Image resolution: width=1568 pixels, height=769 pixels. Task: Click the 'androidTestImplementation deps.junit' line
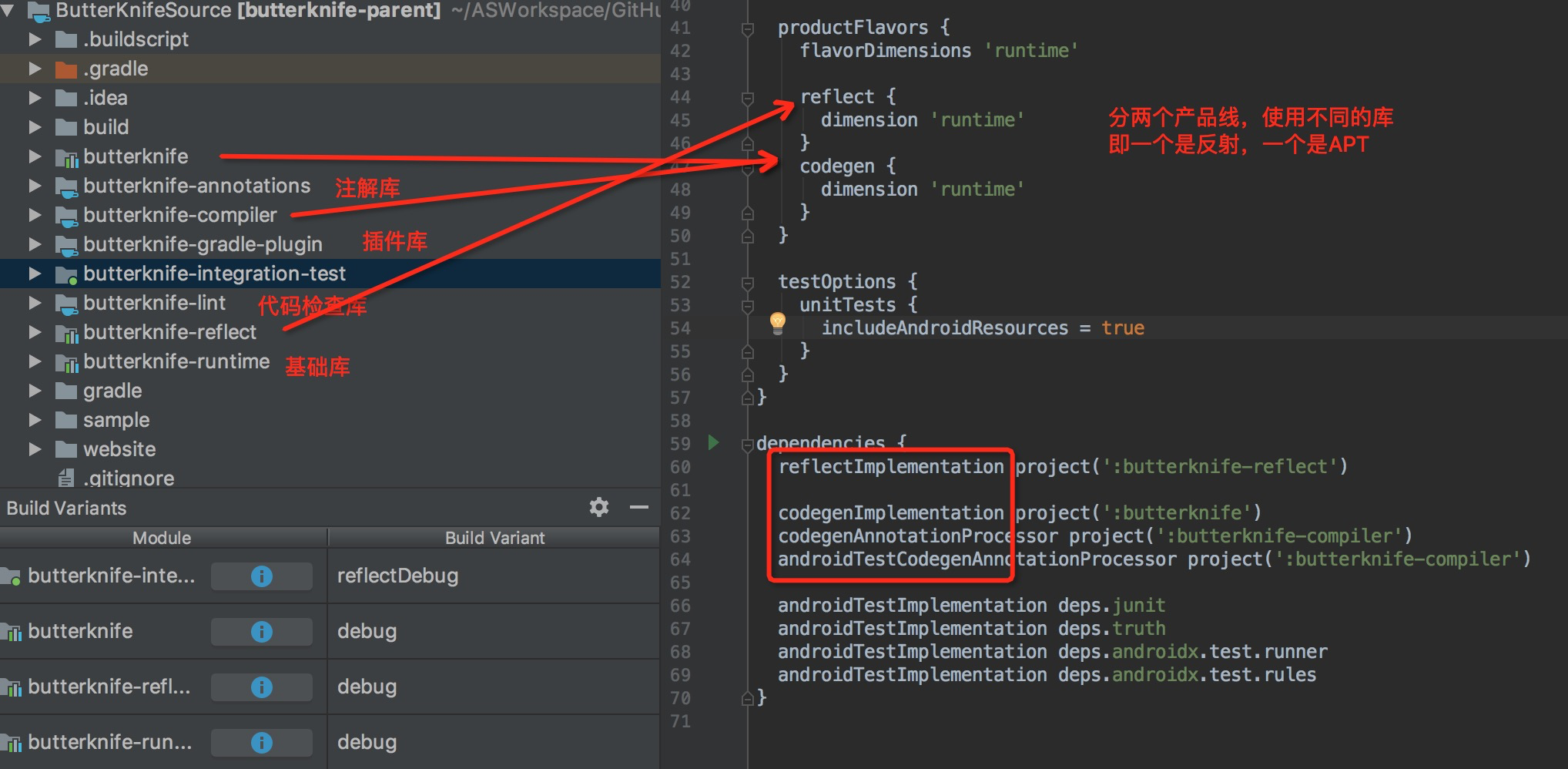(x=971, y=606)
